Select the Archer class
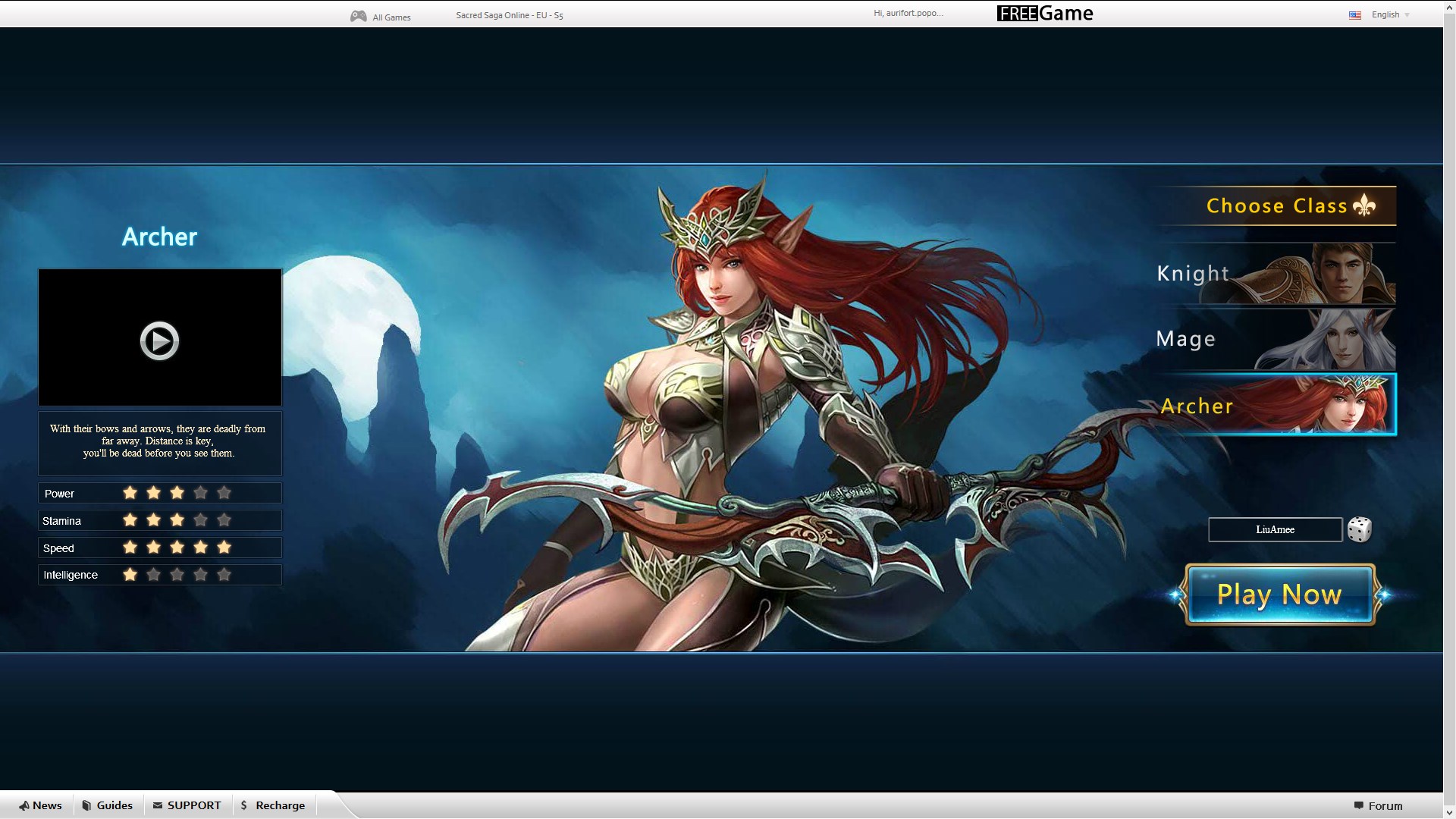Viewport: 1456px width, 819px height. [1276, 404]
